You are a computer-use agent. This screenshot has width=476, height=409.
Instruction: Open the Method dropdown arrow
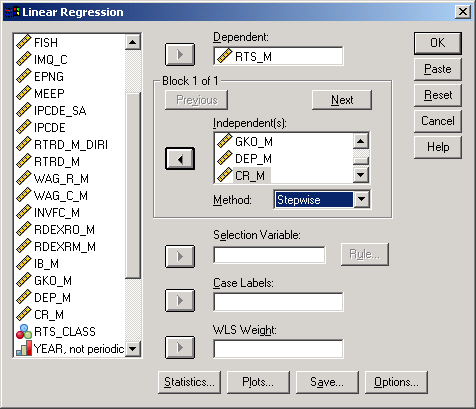pyautogui.click(x=362, y=200)
